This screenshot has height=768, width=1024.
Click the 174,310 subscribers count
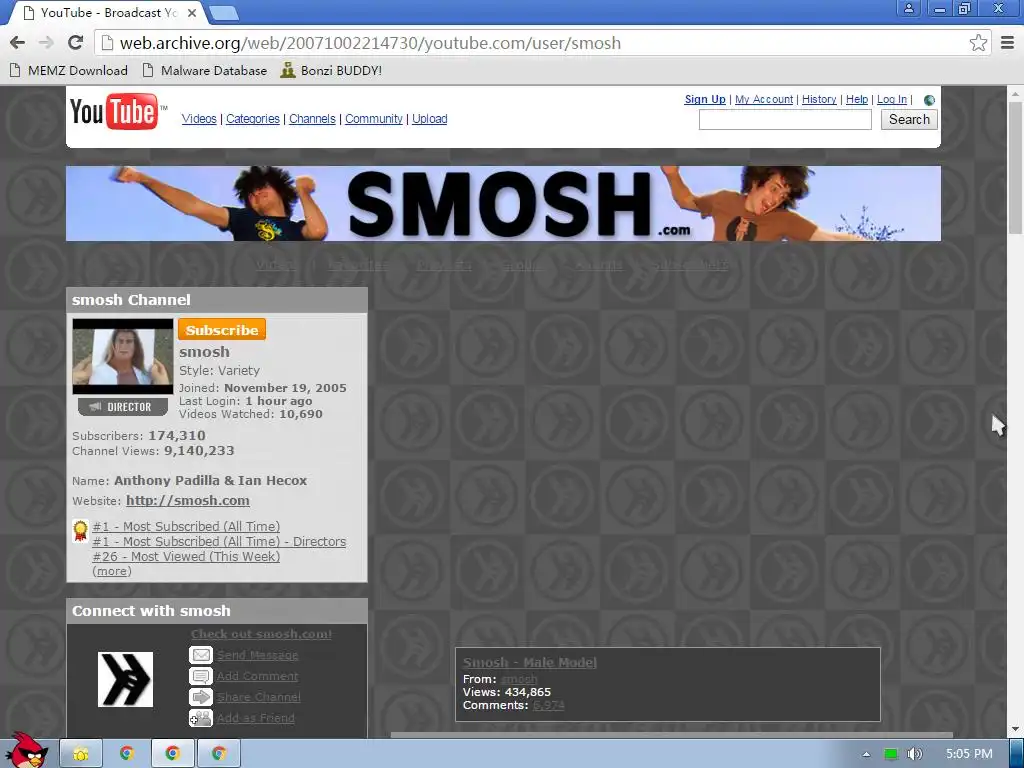click(176, 436)
